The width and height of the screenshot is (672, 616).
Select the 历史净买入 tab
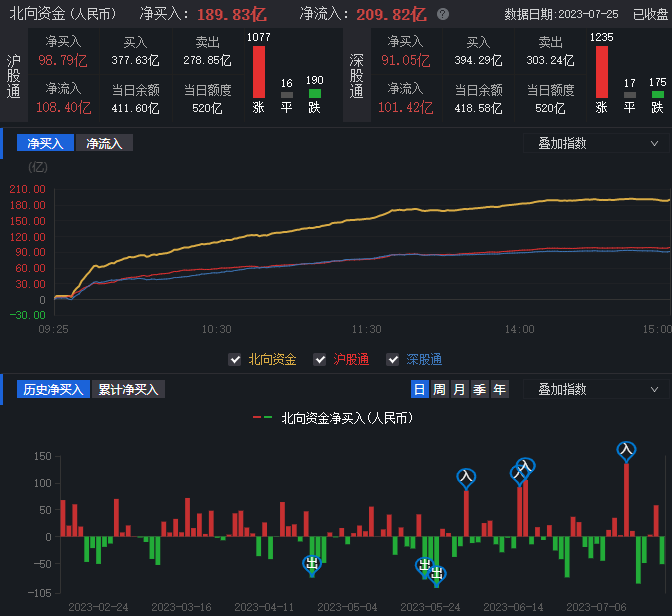52,389
